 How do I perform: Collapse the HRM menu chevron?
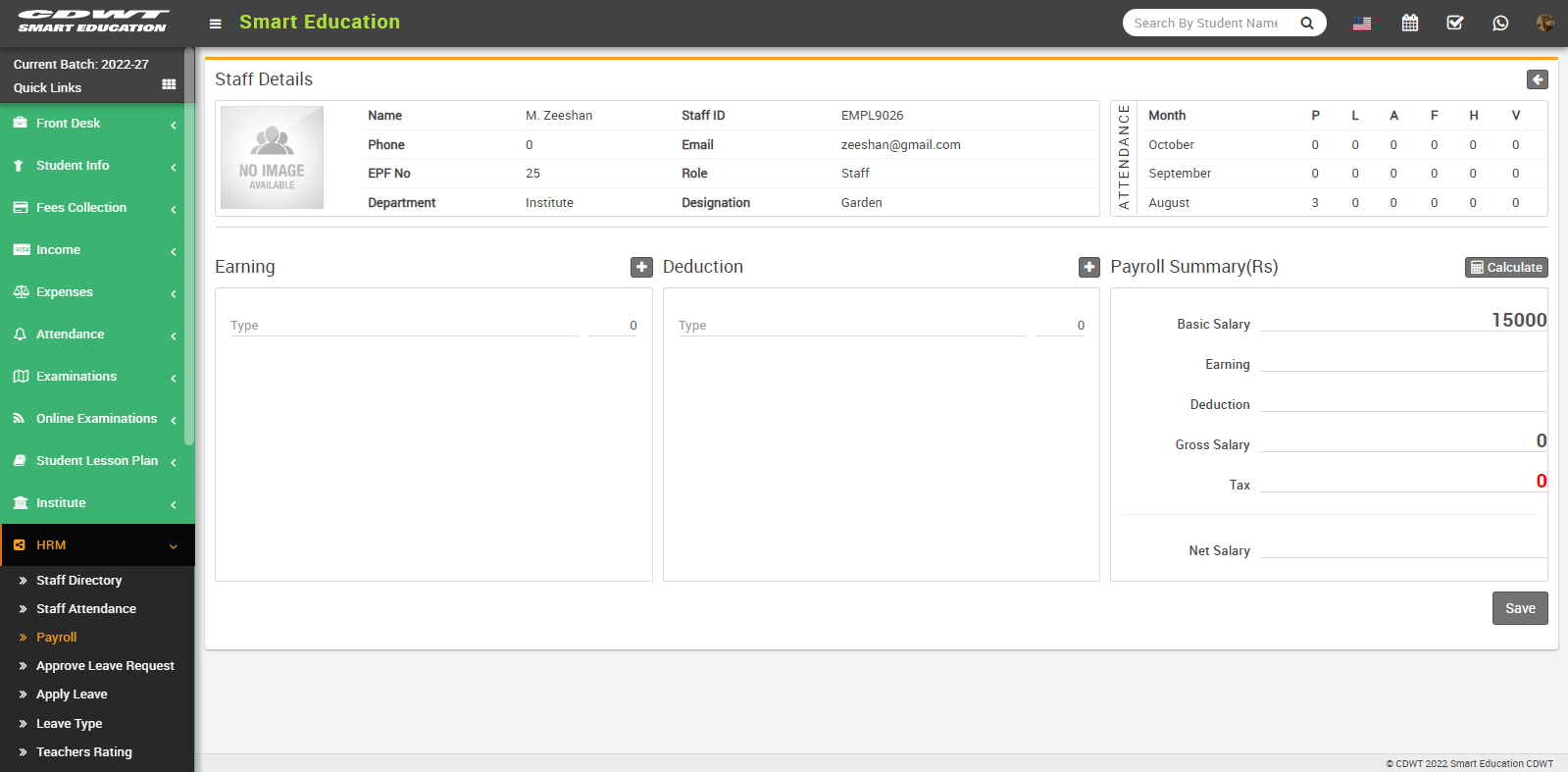point(174,547)
